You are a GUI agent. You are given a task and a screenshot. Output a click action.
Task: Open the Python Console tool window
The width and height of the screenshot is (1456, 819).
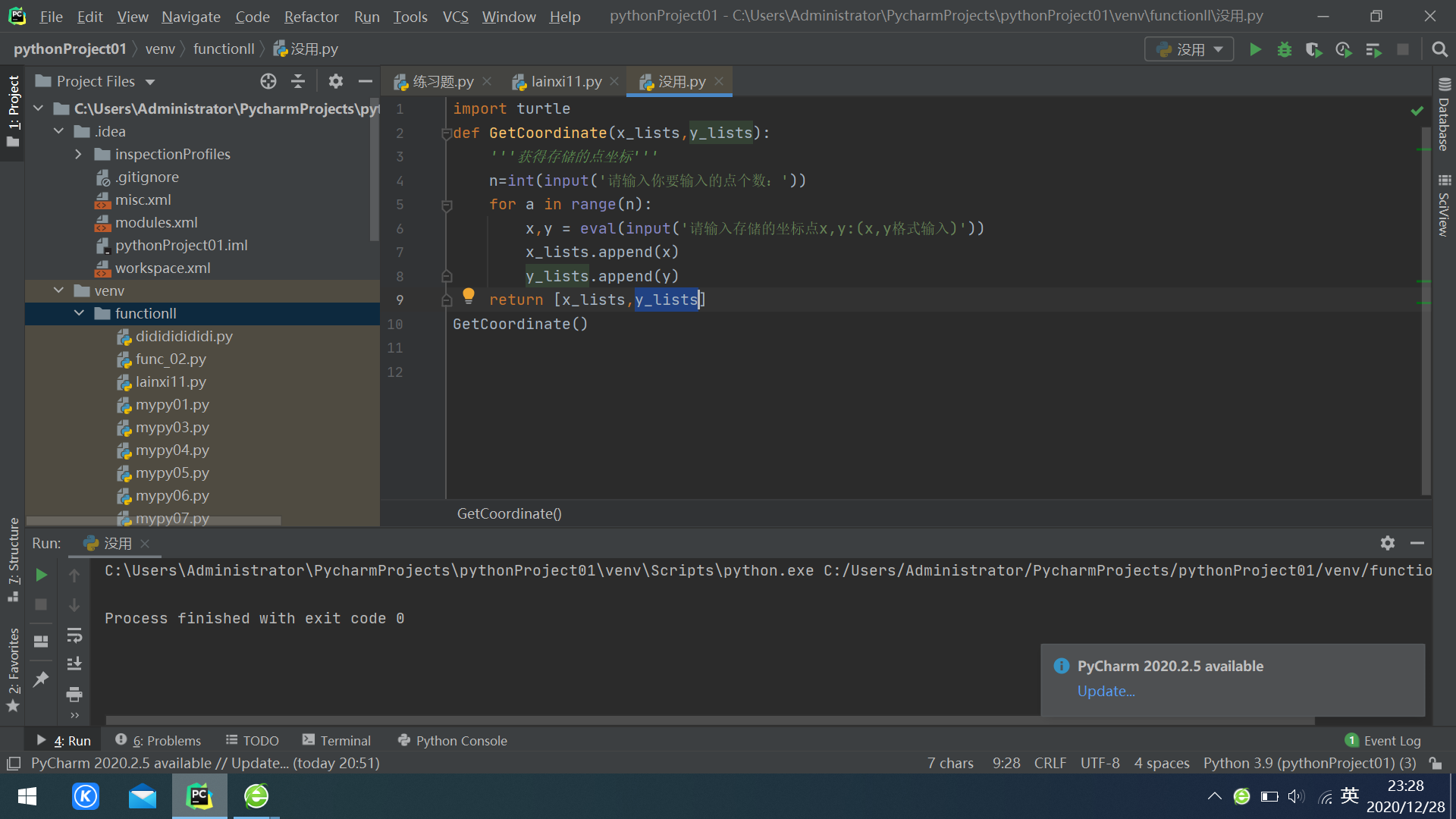[453, 740]
